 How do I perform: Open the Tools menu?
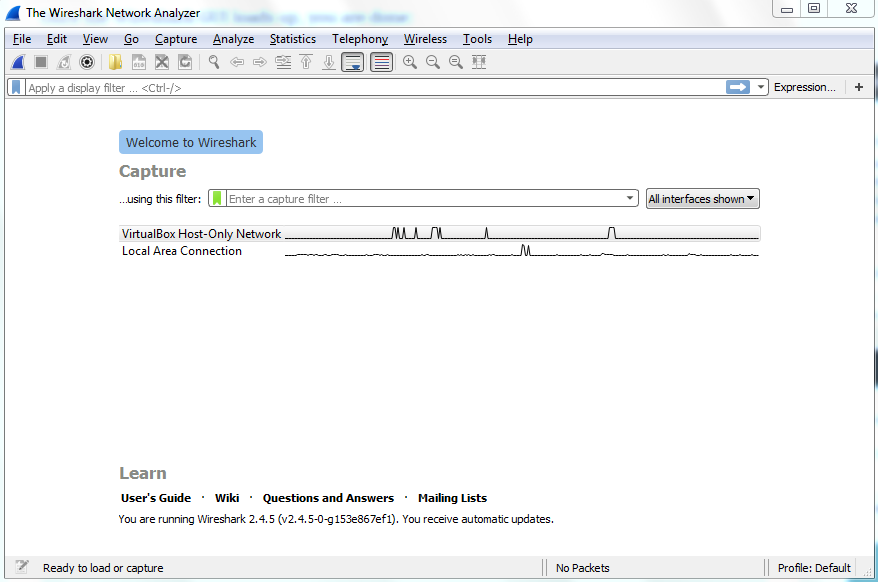point(477,39)
